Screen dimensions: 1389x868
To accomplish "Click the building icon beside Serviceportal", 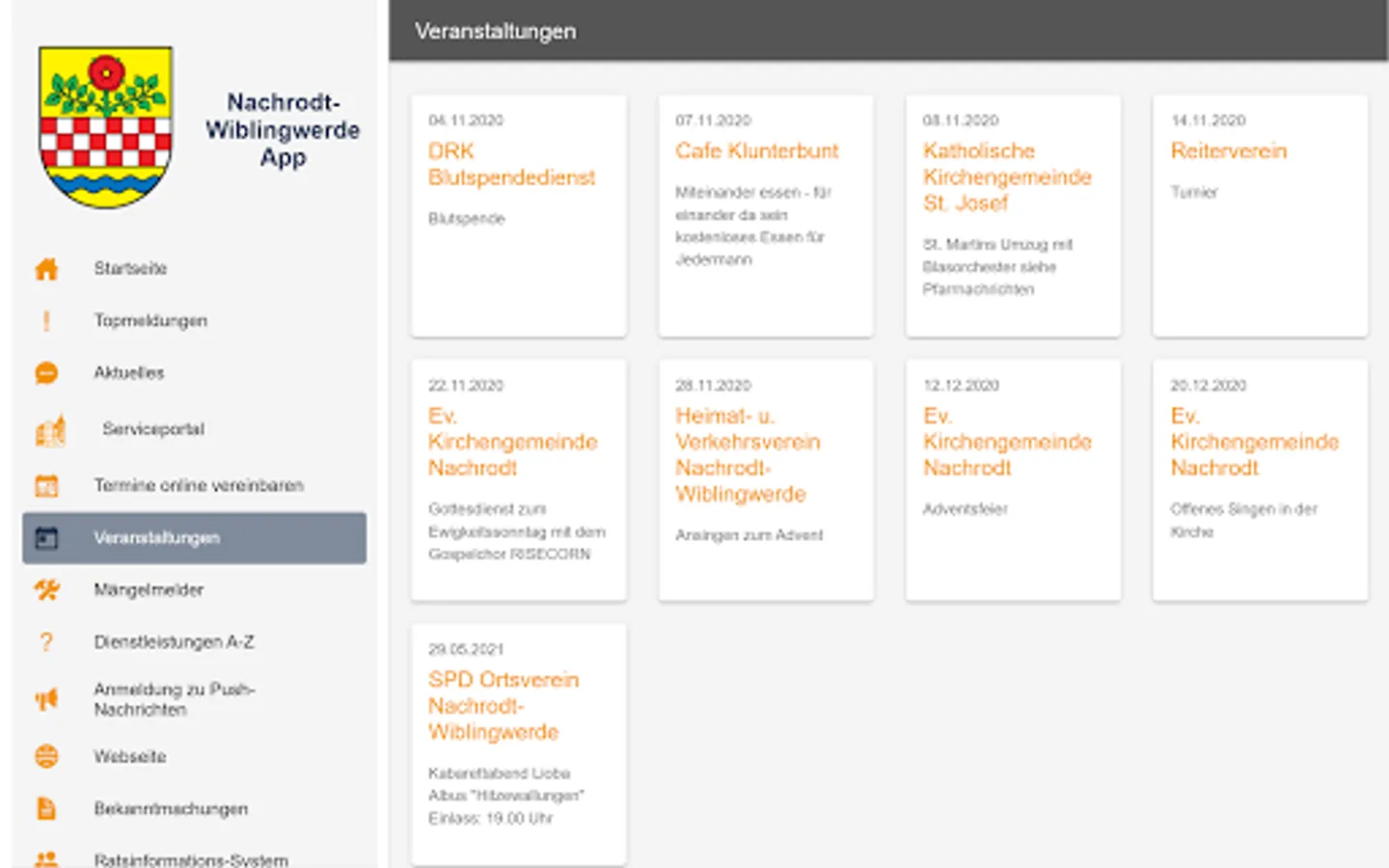I will [50, 430].
